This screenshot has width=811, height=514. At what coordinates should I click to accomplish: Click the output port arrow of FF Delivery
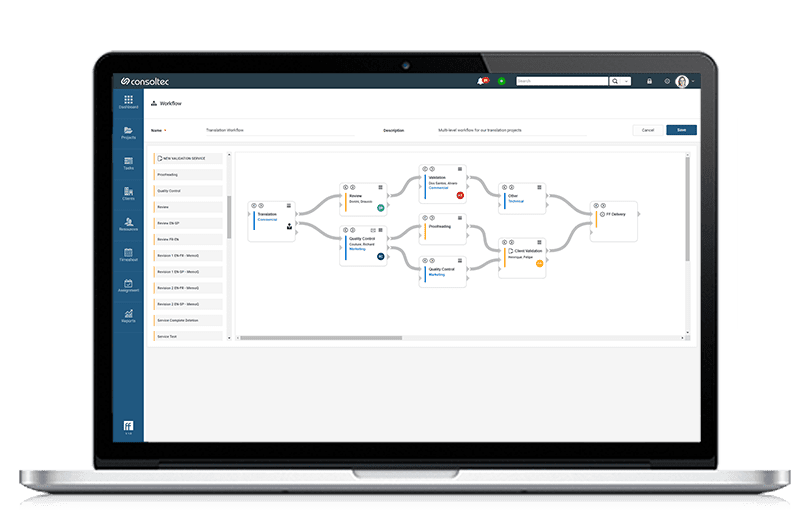[x=639, y=214]
